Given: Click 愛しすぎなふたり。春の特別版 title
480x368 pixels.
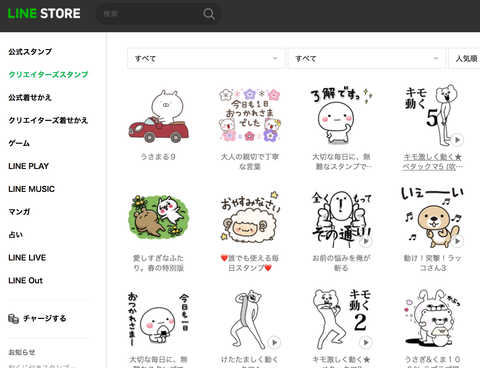Looking at the screenshot, I should 158,263.
